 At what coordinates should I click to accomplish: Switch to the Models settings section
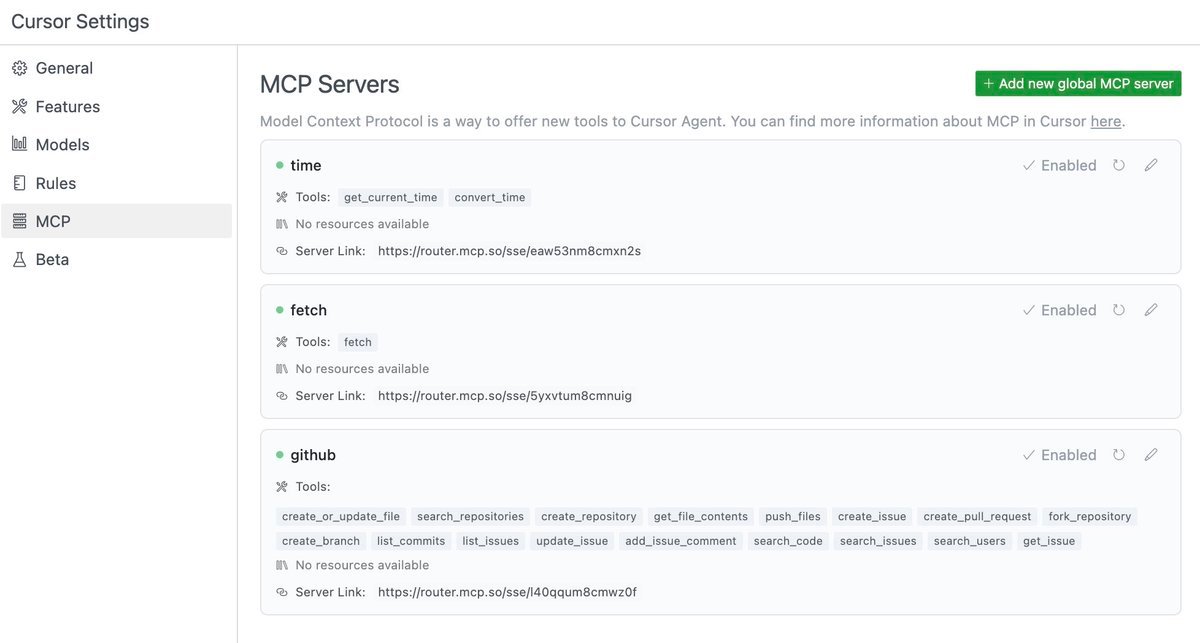coord(62,145)
